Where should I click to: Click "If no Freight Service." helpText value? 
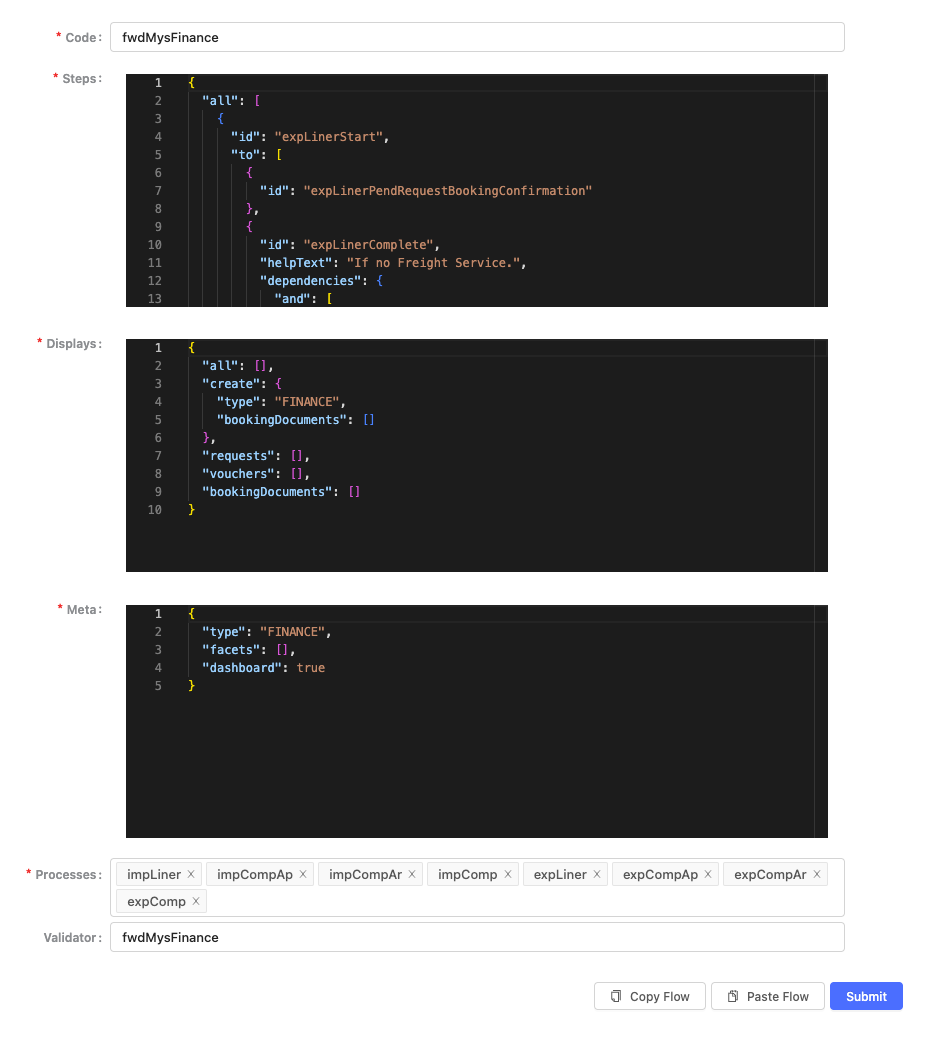click(x=433, y=262)
